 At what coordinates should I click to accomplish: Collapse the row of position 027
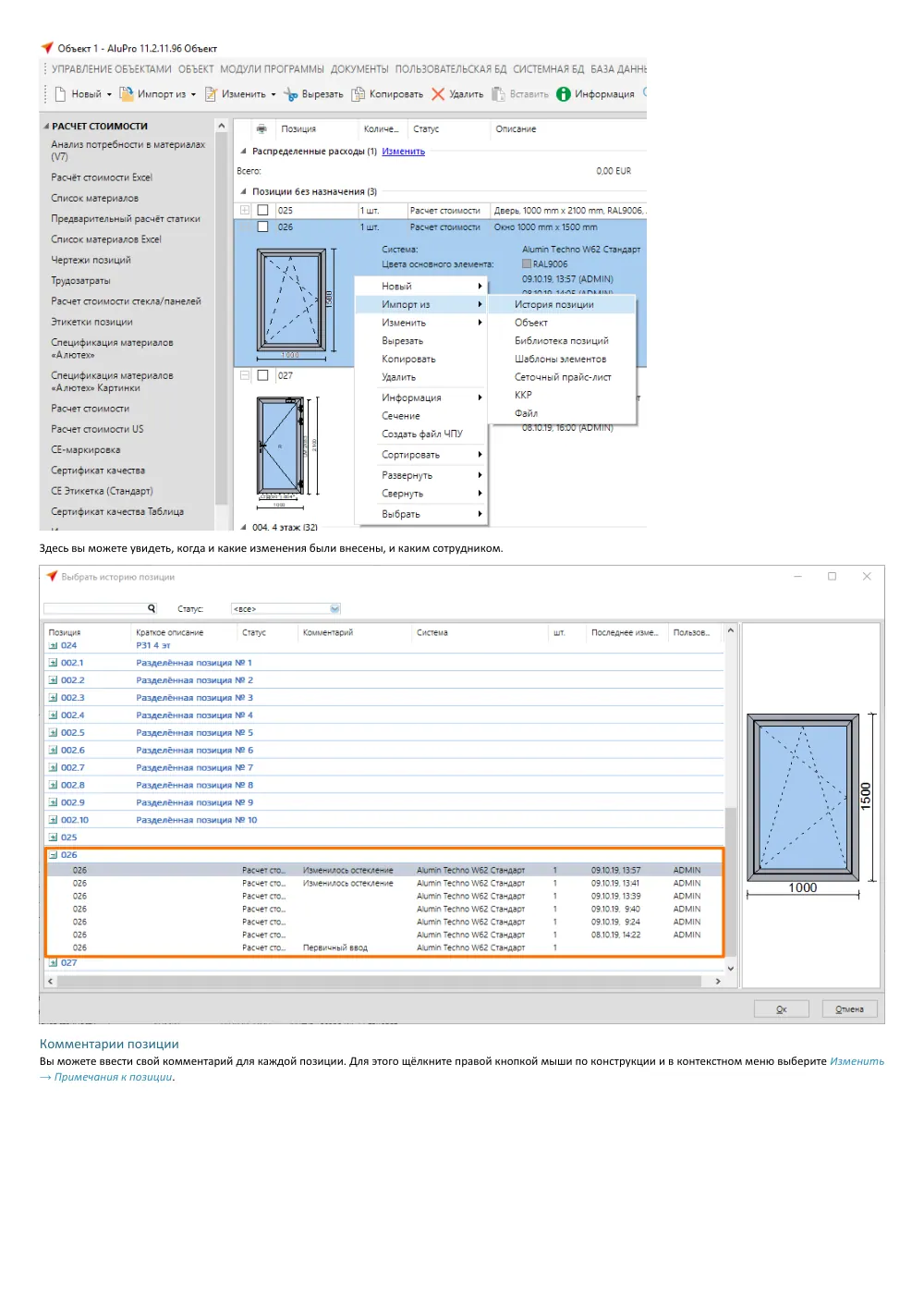(x=245, y=375)
